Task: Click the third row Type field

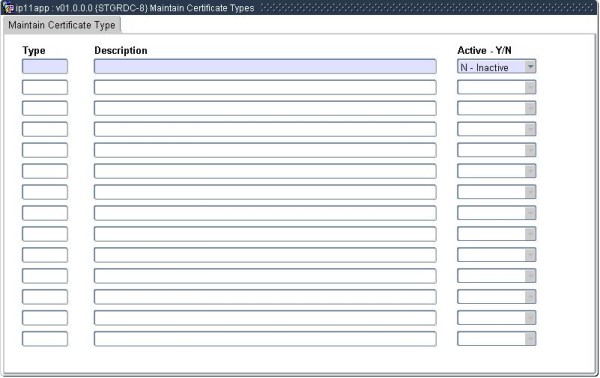Action: pos(45,109)
